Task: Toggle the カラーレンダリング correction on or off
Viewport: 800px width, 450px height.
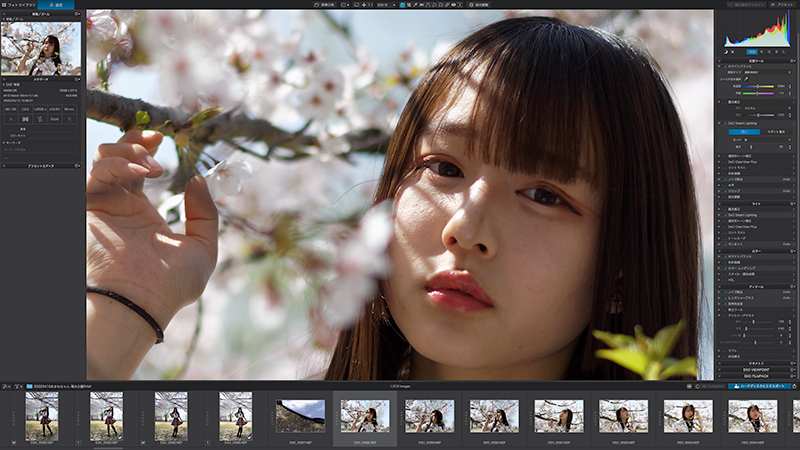Action: (x=726, y=268)
